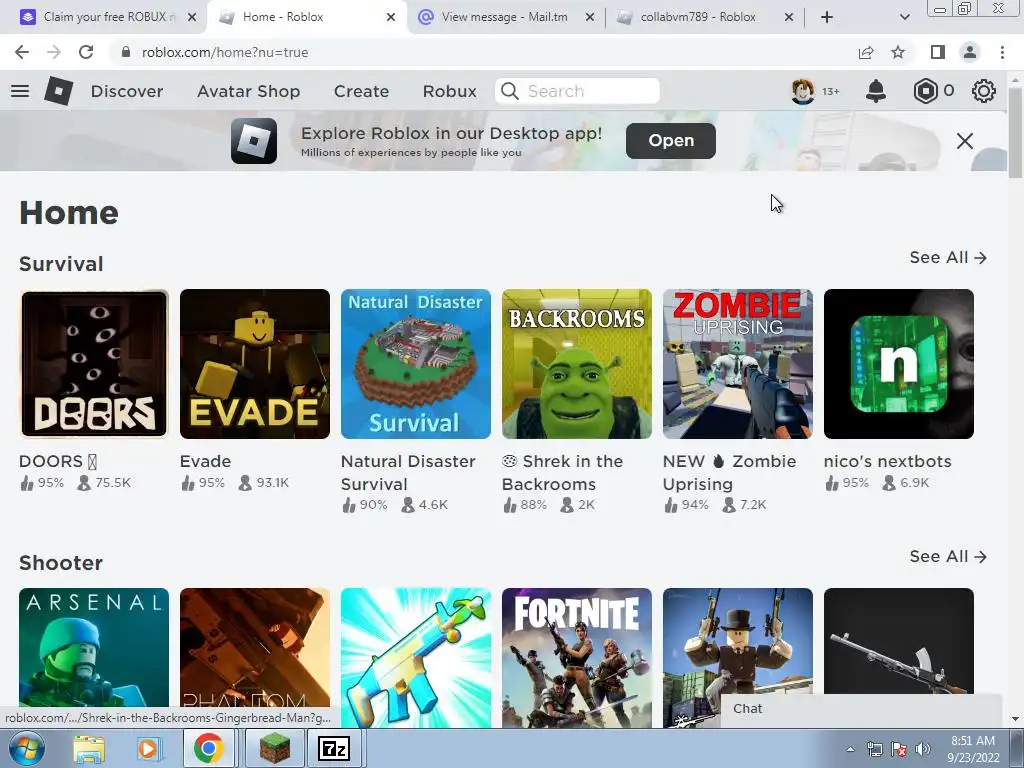1024x768 pixels.
Task: Open the Roblox hamburger navigation menu
Action: (20, 91)
